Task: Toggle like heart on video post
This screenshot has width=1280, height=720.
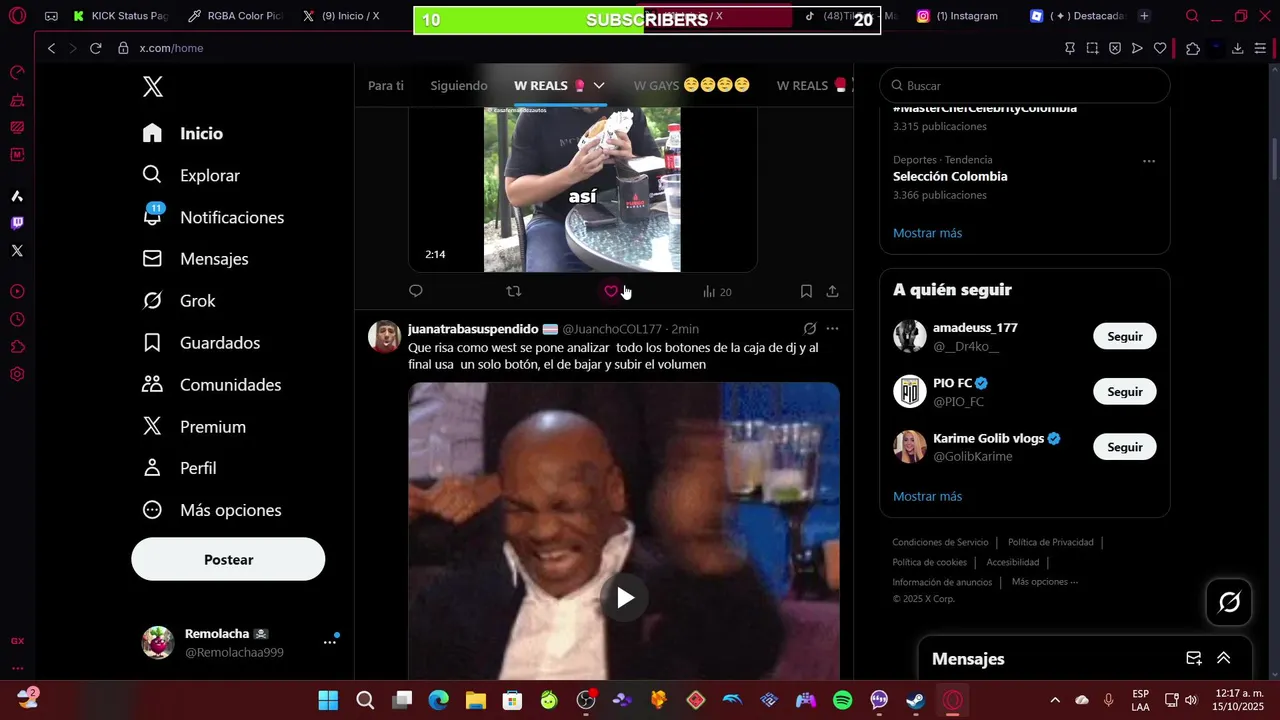Action: click(611, 291)
